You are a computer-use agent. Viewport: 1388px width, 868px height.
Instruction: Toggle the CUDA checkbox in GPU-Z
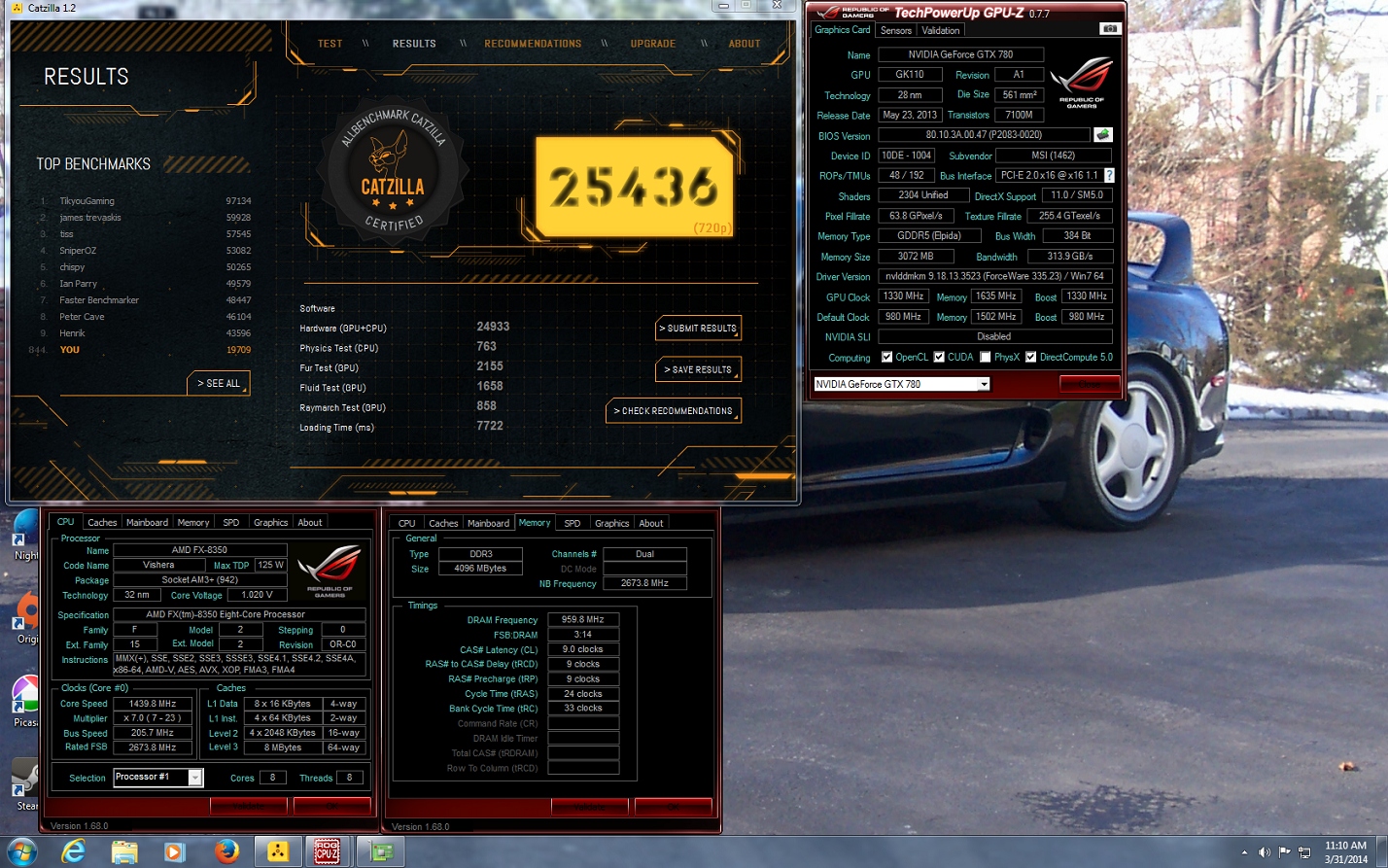pyautogui.click(x=939, y=357)
